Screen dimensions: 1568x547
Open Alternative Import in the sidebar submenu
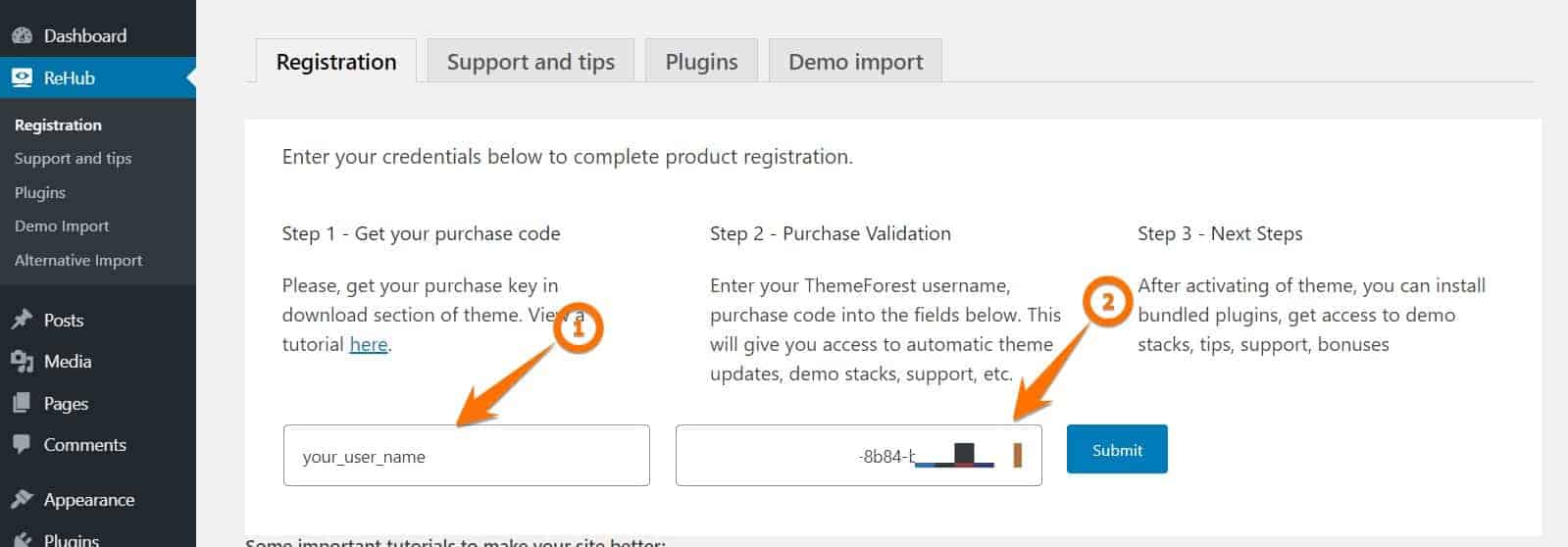click(x=78, y=260)
